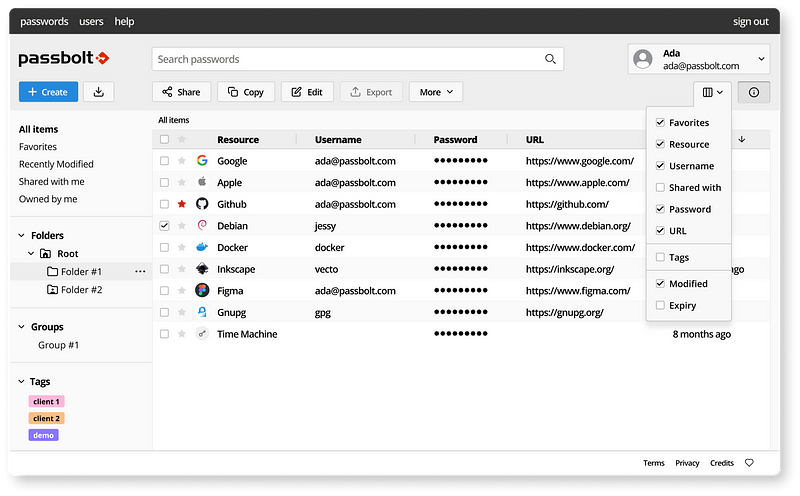Filter by purple demo tag
This screenshot has height=496, width=800.
[43, 435]
